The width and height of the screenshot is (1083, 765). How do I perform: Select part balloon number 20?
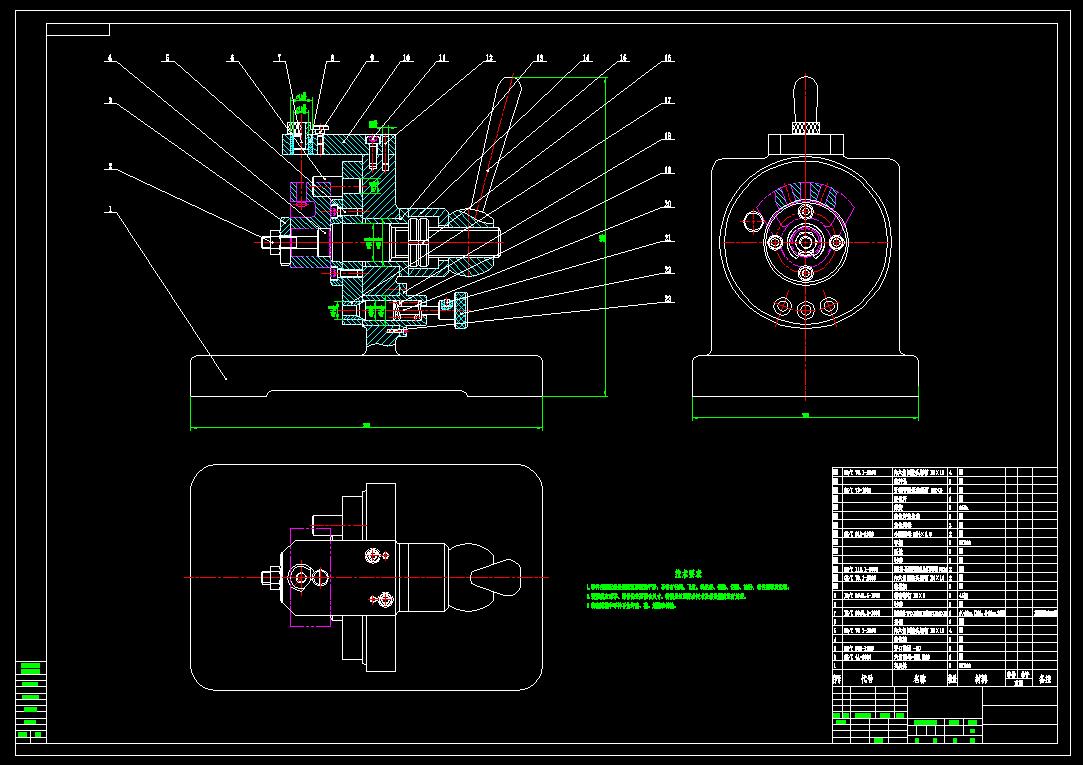click(x=668, y=204)
